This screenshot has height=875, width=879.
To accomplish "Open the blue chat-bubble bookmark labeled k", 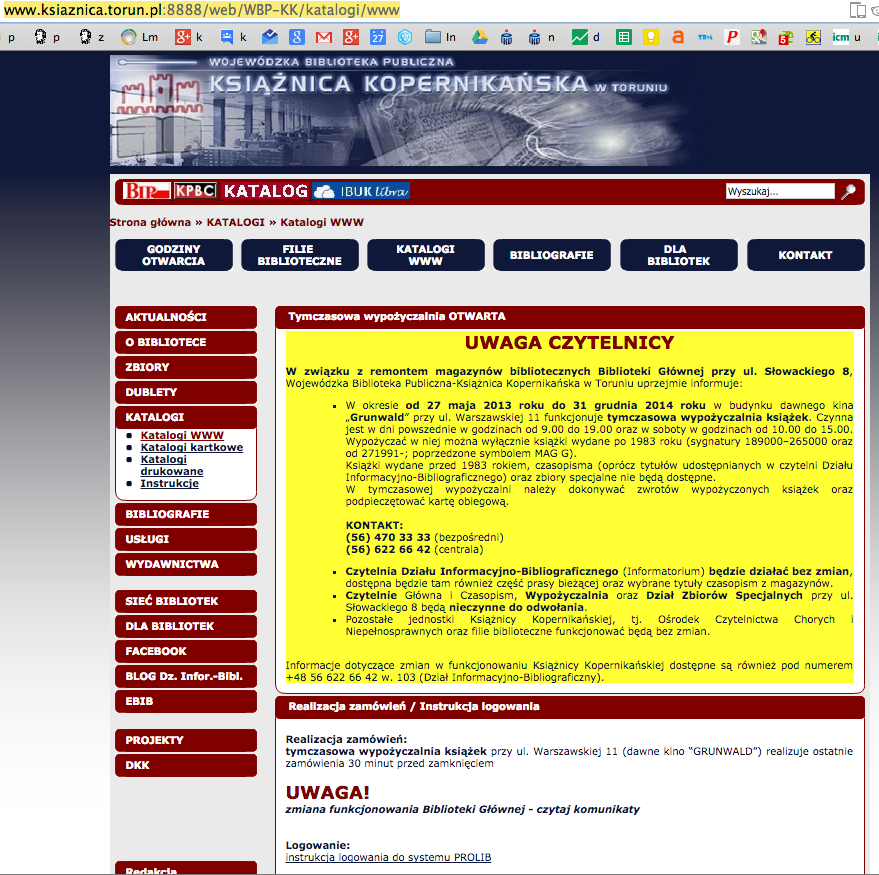I will pyautogui.click(x=233, y=37).
